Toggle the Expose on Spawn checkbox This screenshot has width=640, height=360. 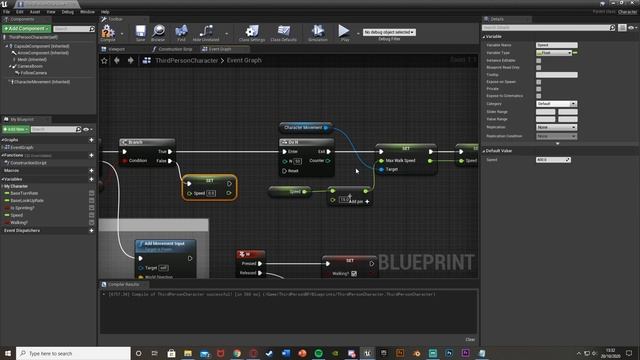(538, 82)
